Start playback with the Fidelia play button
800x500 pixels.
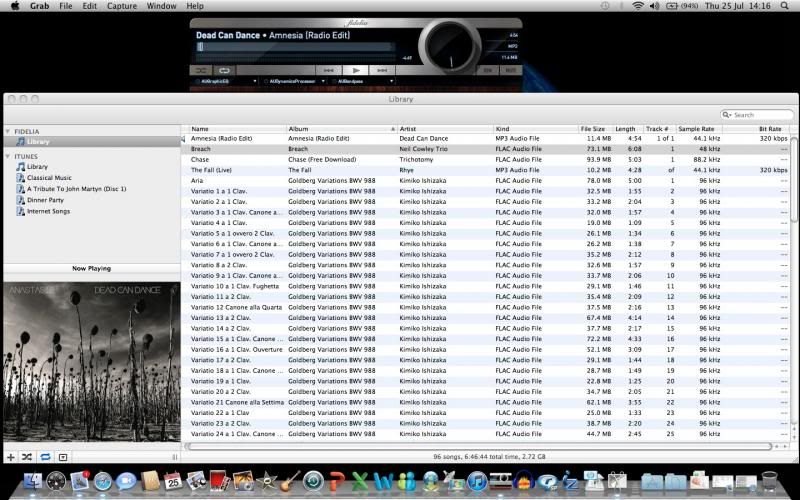coord(356,70)
